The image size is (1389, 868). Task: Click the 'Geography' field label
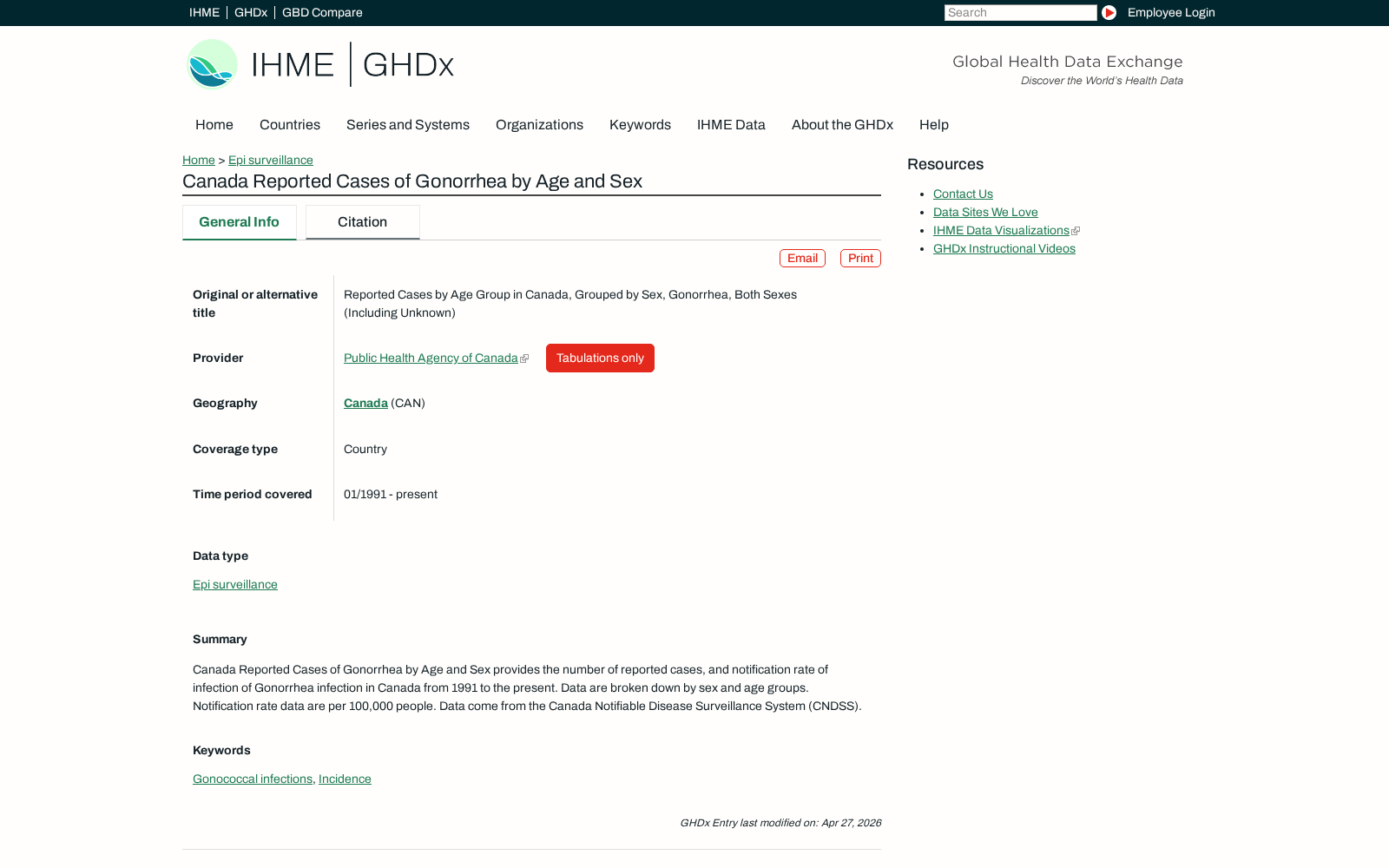pyautogui.click(x=225, y=404)
